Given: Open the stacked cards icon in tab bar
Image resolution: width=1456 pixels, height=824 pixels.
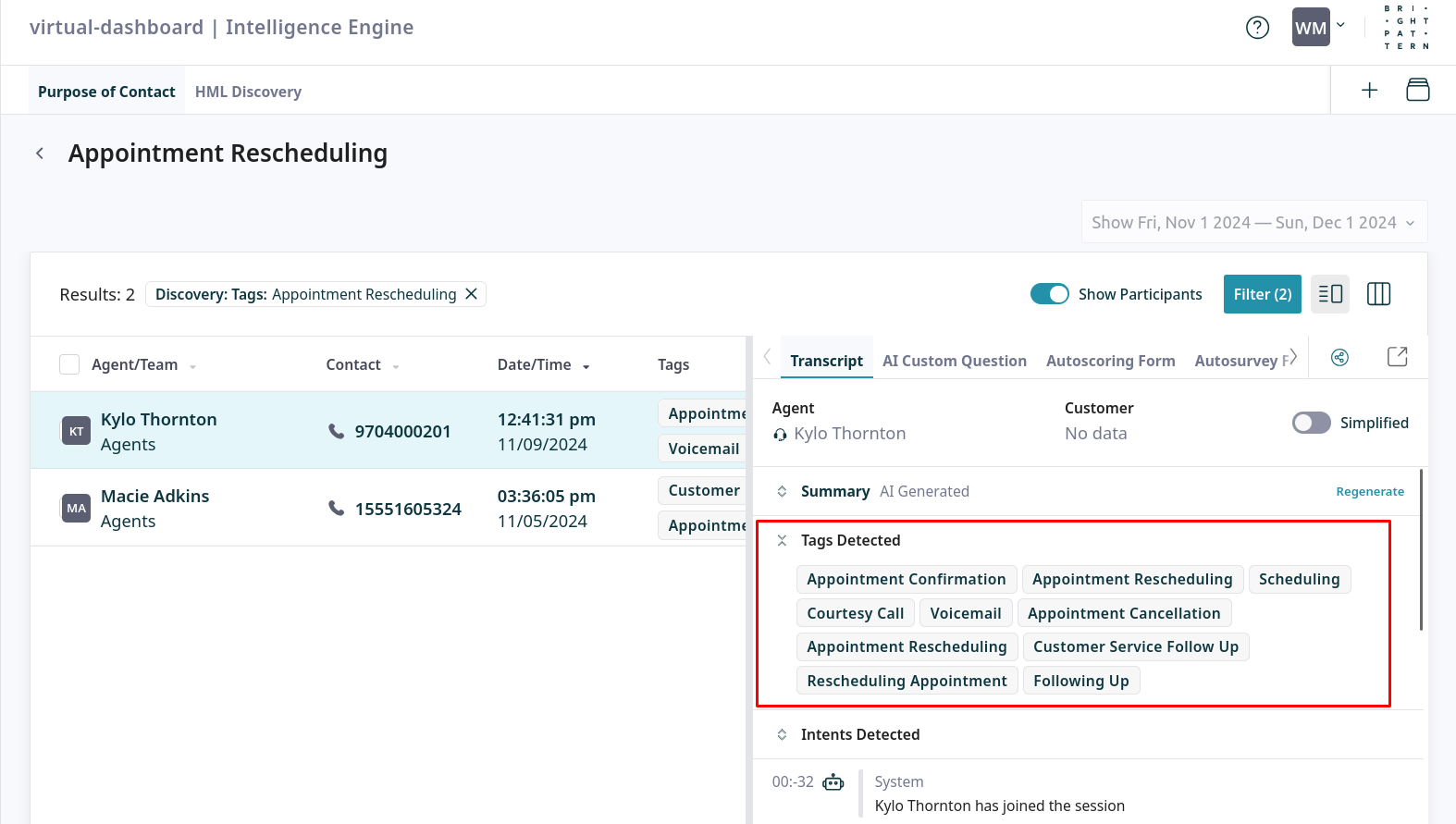Looking at the screenshot, I should [x=1417, y=90].
